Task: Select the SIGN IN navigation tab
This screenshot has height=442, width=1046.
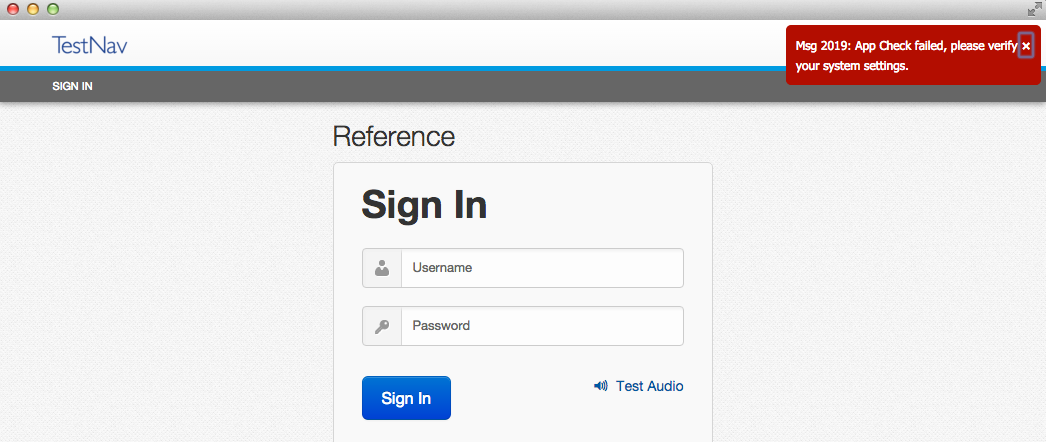Action: click(x=73, y=86)
